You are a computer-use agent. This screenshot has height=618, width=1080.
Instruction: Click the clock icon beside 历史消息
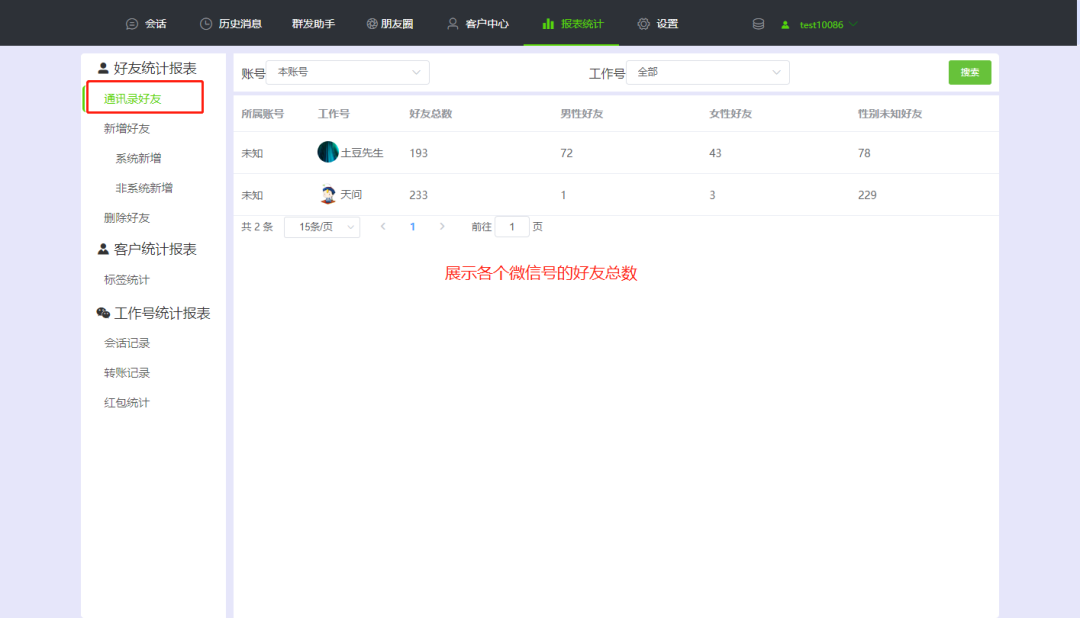[x=206, y=24]
